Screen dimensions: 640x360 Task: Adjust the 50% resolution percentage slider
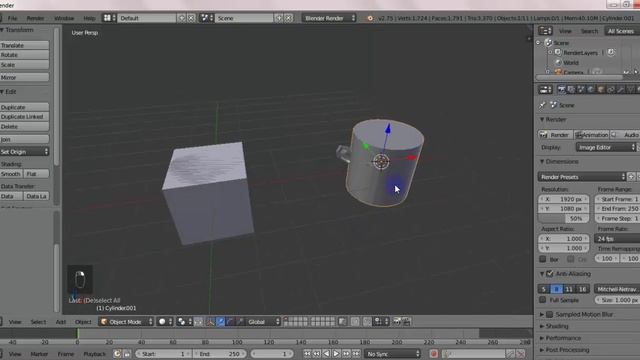point(564,218)
